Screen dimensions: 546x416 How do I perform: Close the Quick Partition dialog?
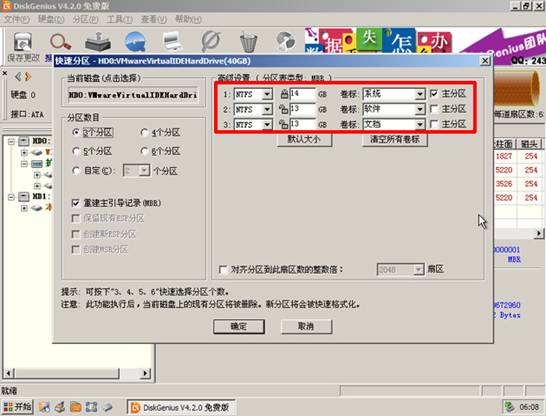pos(485,61)
